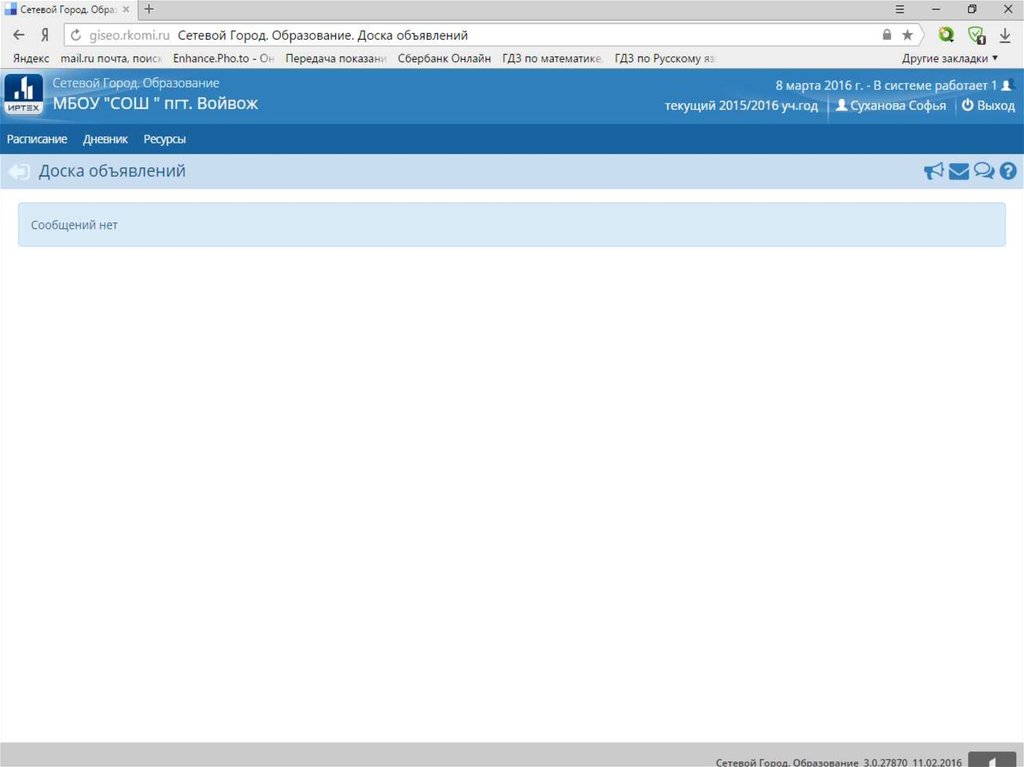
Task: Click the dark button in the footer corner
Action: coord(991,760)
